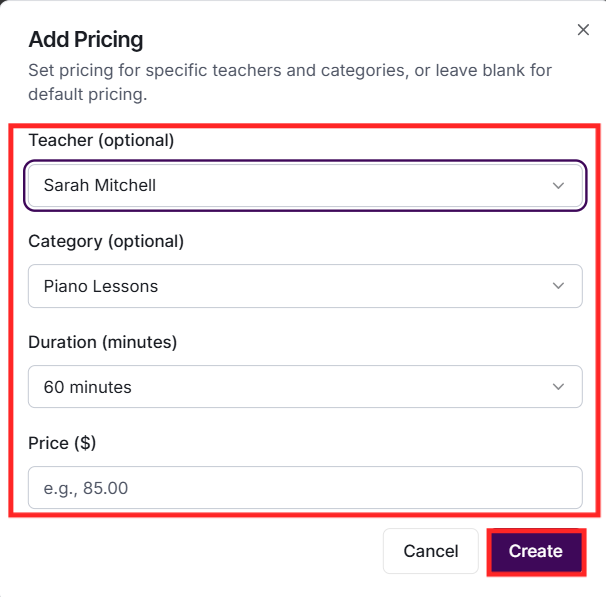Cancel adding the pricing
Image resolution: width=606 pixels, height=597 pixels.
coord(430,551)
